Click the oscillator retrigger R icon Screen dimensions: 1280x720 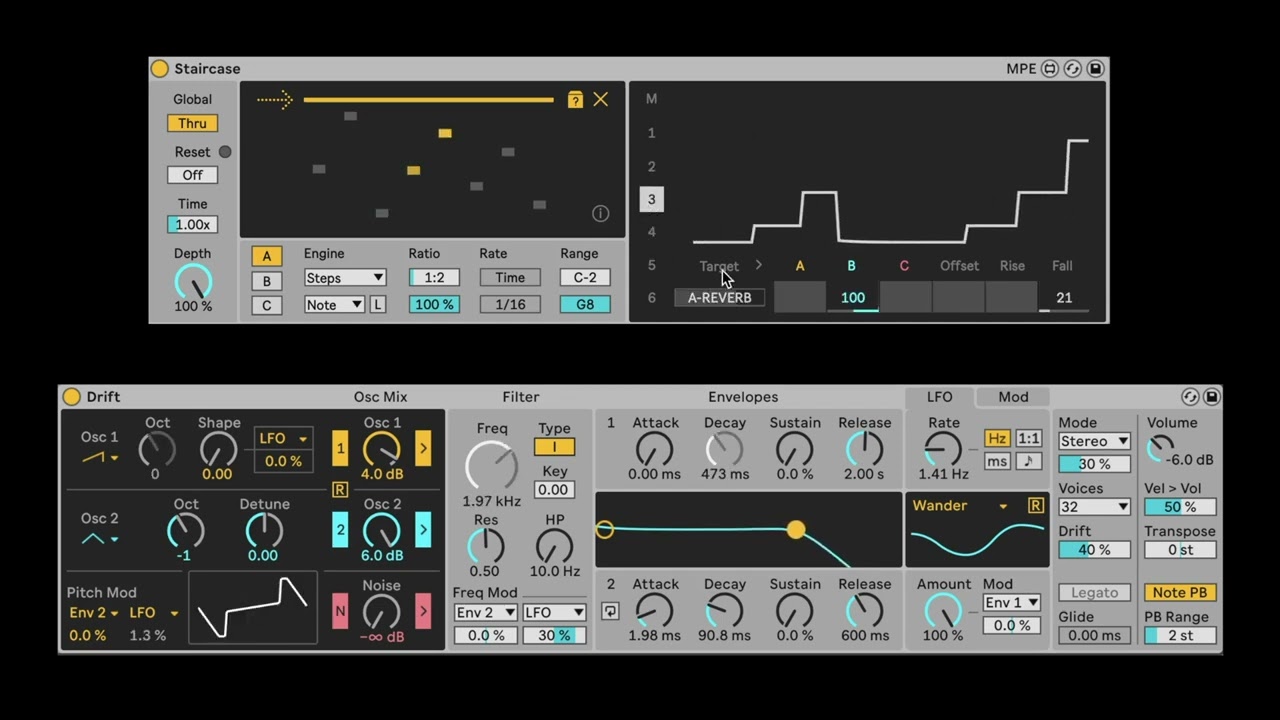coord(340,490)
